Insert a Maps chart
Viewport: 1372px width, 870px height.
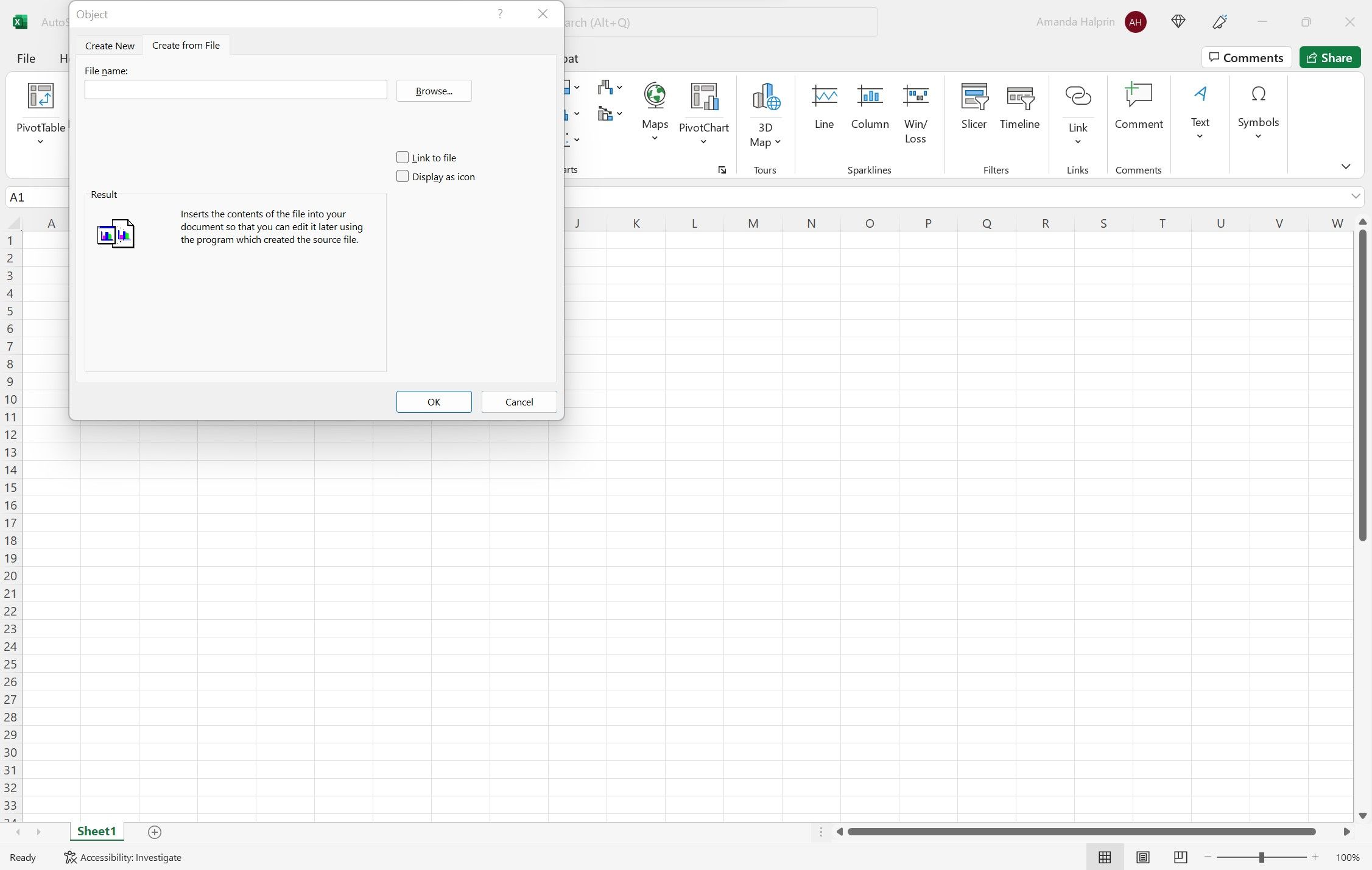pos(654,110)
